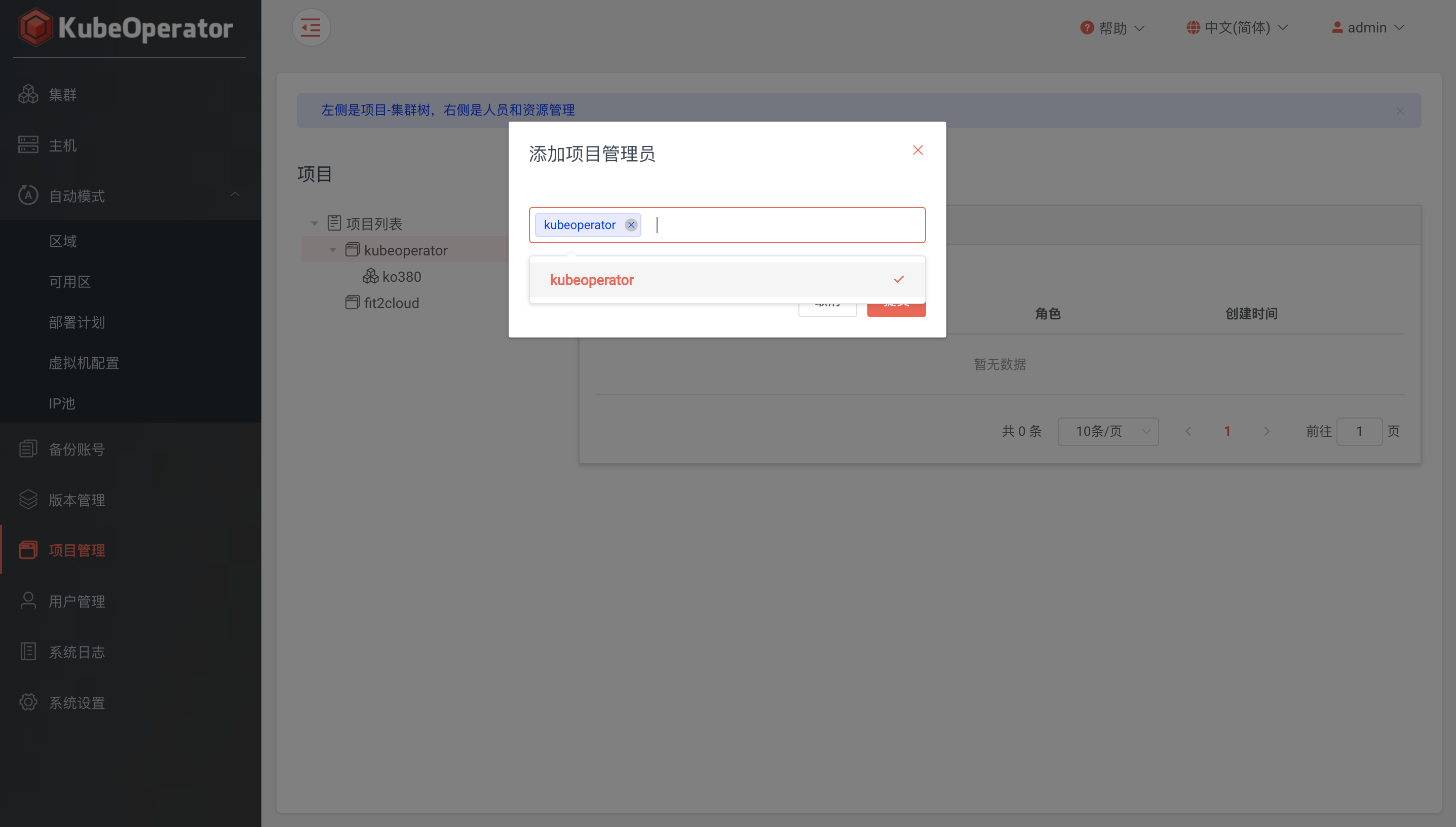This screenshot has height=827, width=1456.
Task: Click the version management layers icon
Action: point(28,499)
